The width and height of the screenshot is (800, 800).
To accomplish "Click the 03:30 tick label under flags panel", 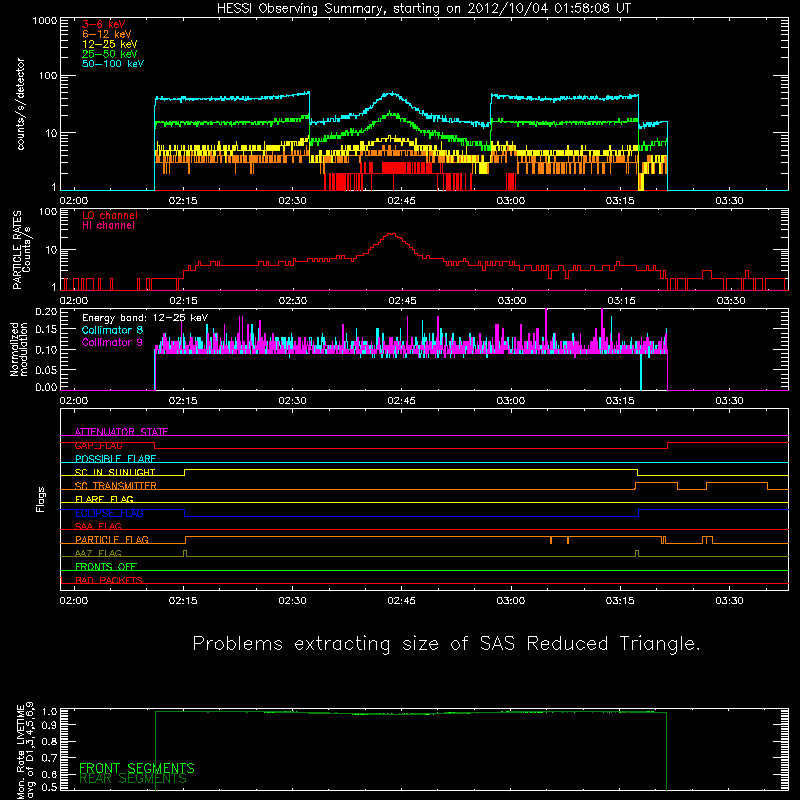I will tap(730, 601).
